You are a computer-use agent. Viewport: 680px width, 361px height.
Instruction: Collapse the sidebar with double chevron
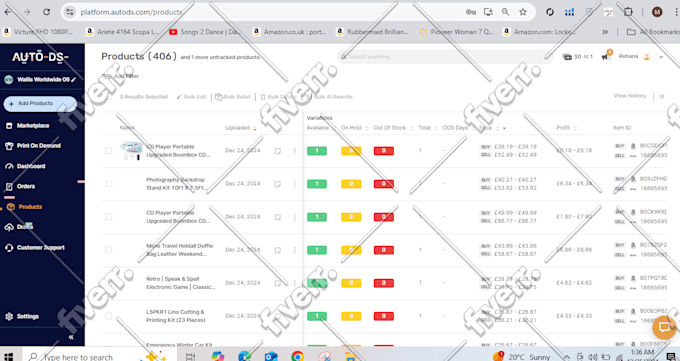coord(71,337)
